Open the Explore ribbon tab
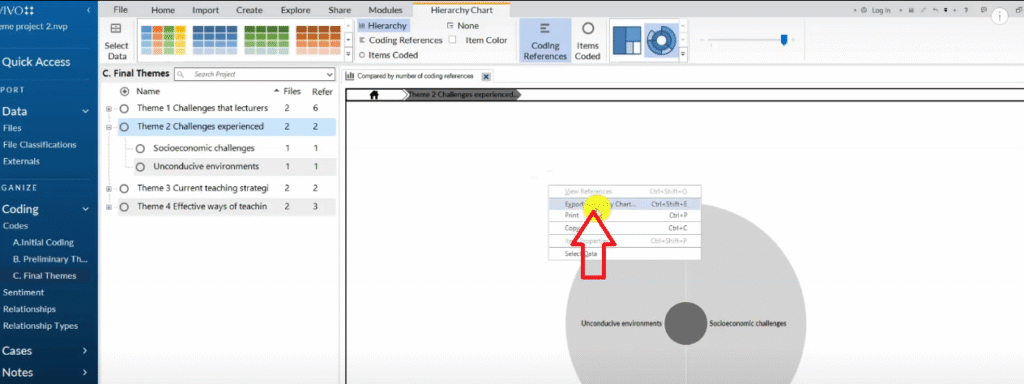1024x384 pixels. point(295,10)
